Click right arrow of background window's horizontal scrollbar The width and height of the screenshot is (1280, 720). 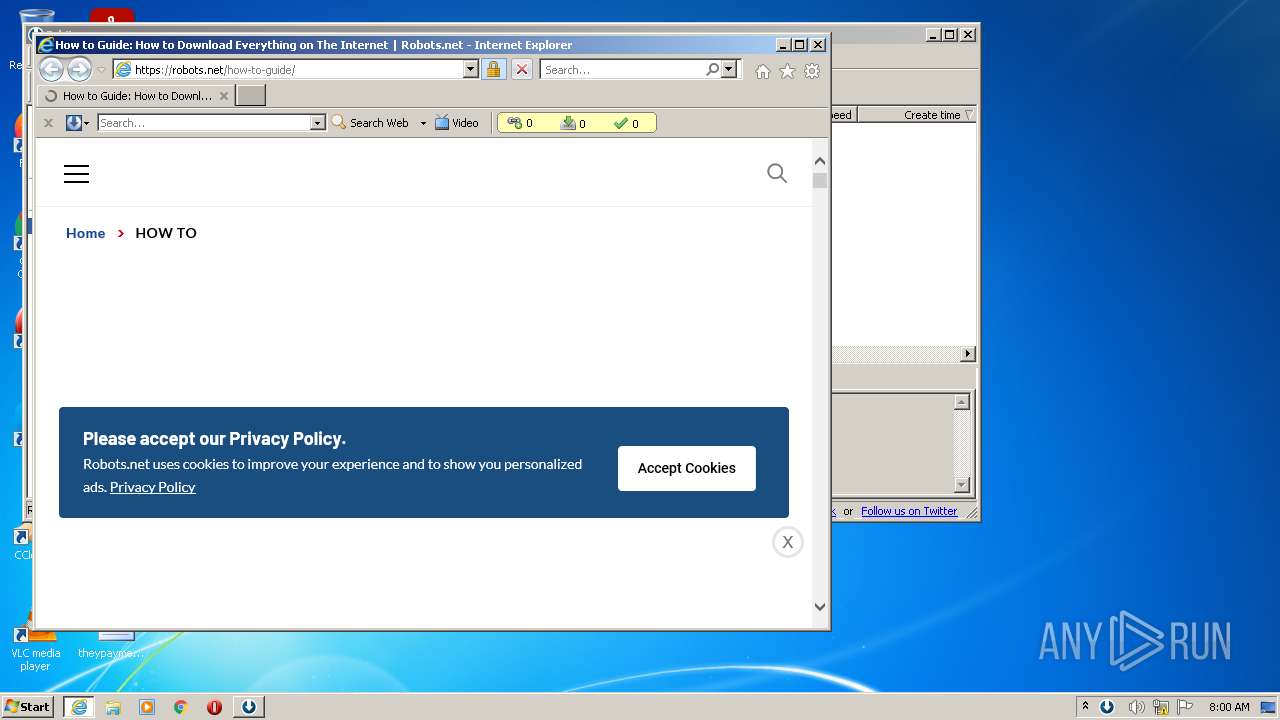[967, 354]
